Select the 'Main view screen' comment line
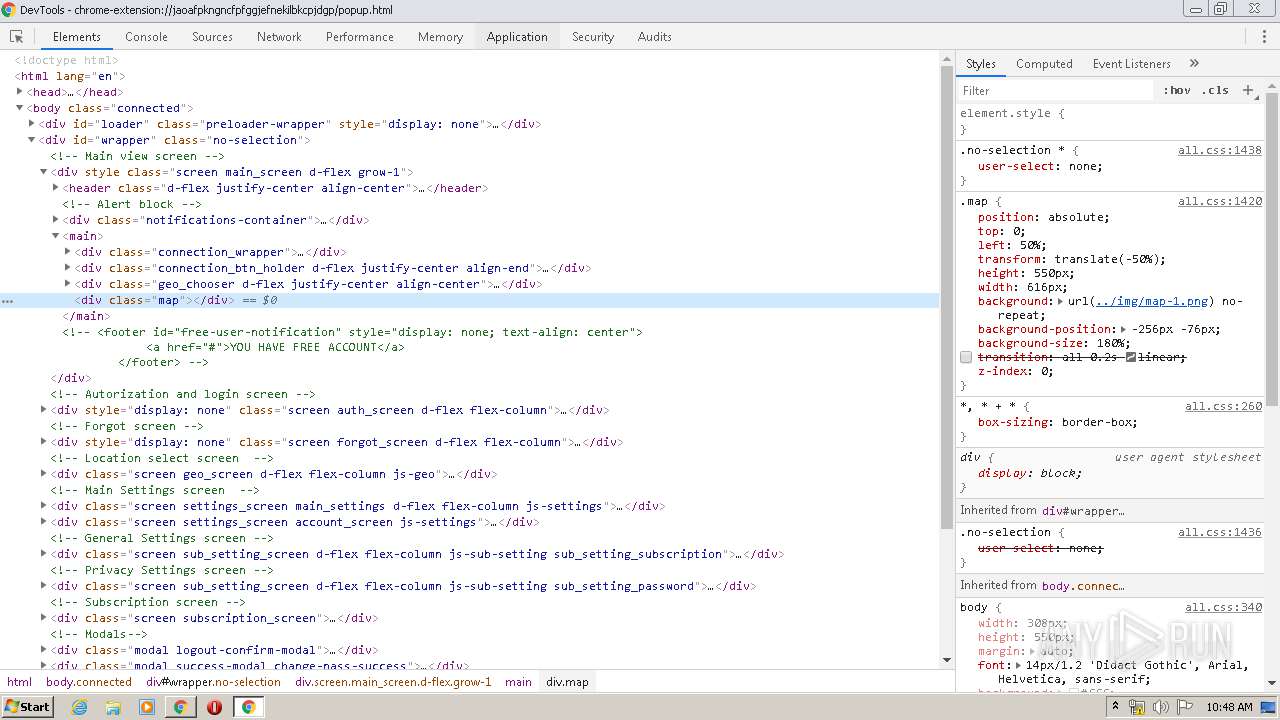 click(x=138, y=156)
